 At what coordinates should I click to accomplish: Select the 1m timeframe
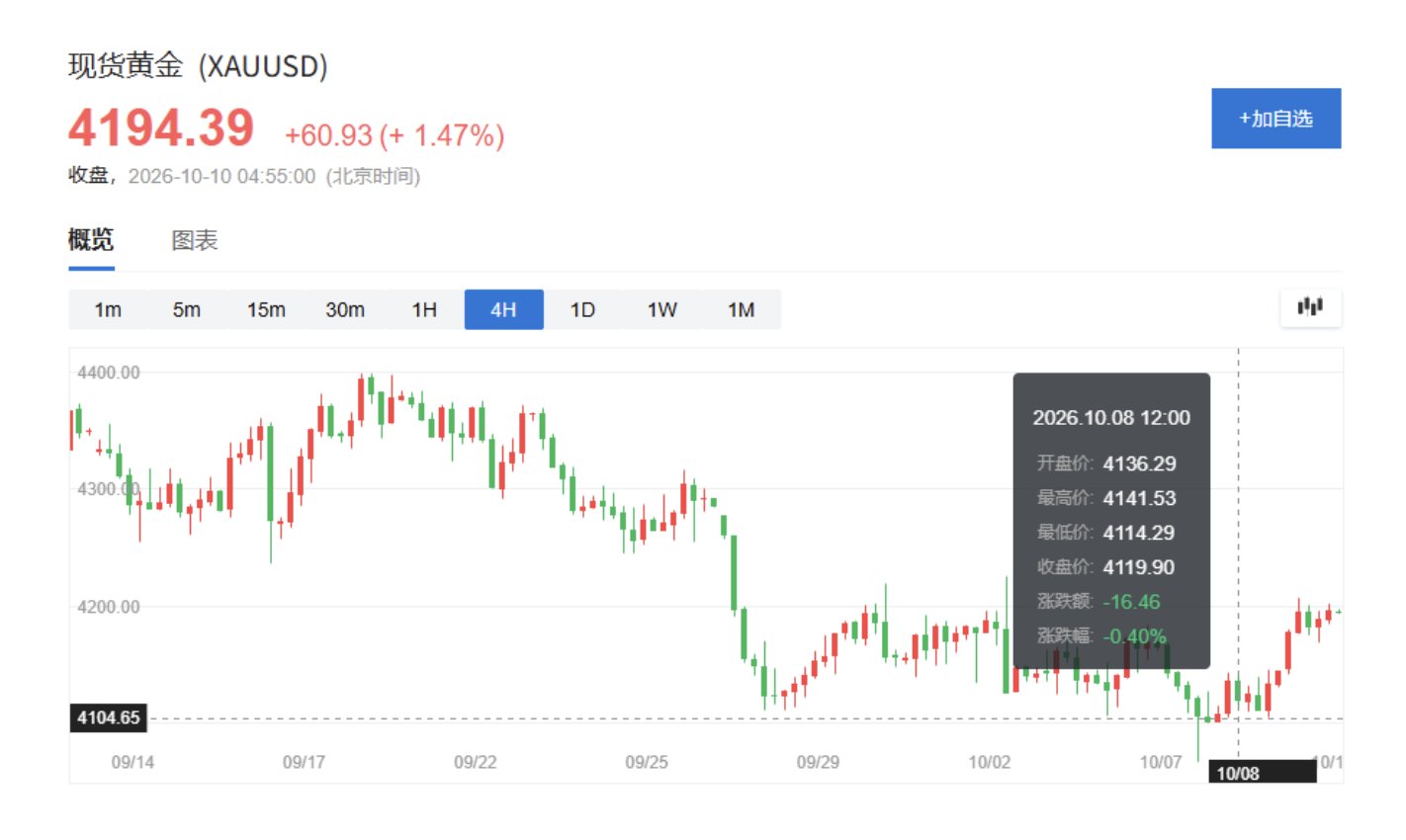coord(108,309)
